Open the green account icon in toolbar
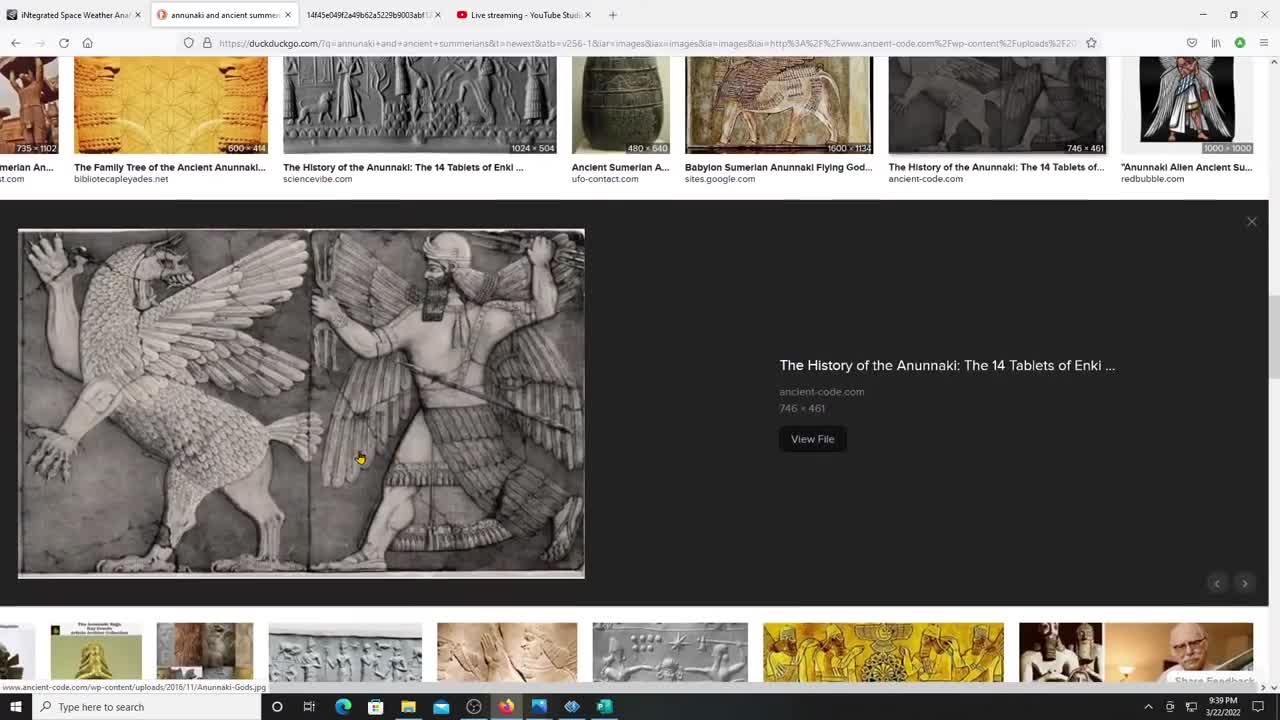Viewport: 1280px width, 720px height. point(1240,43)
